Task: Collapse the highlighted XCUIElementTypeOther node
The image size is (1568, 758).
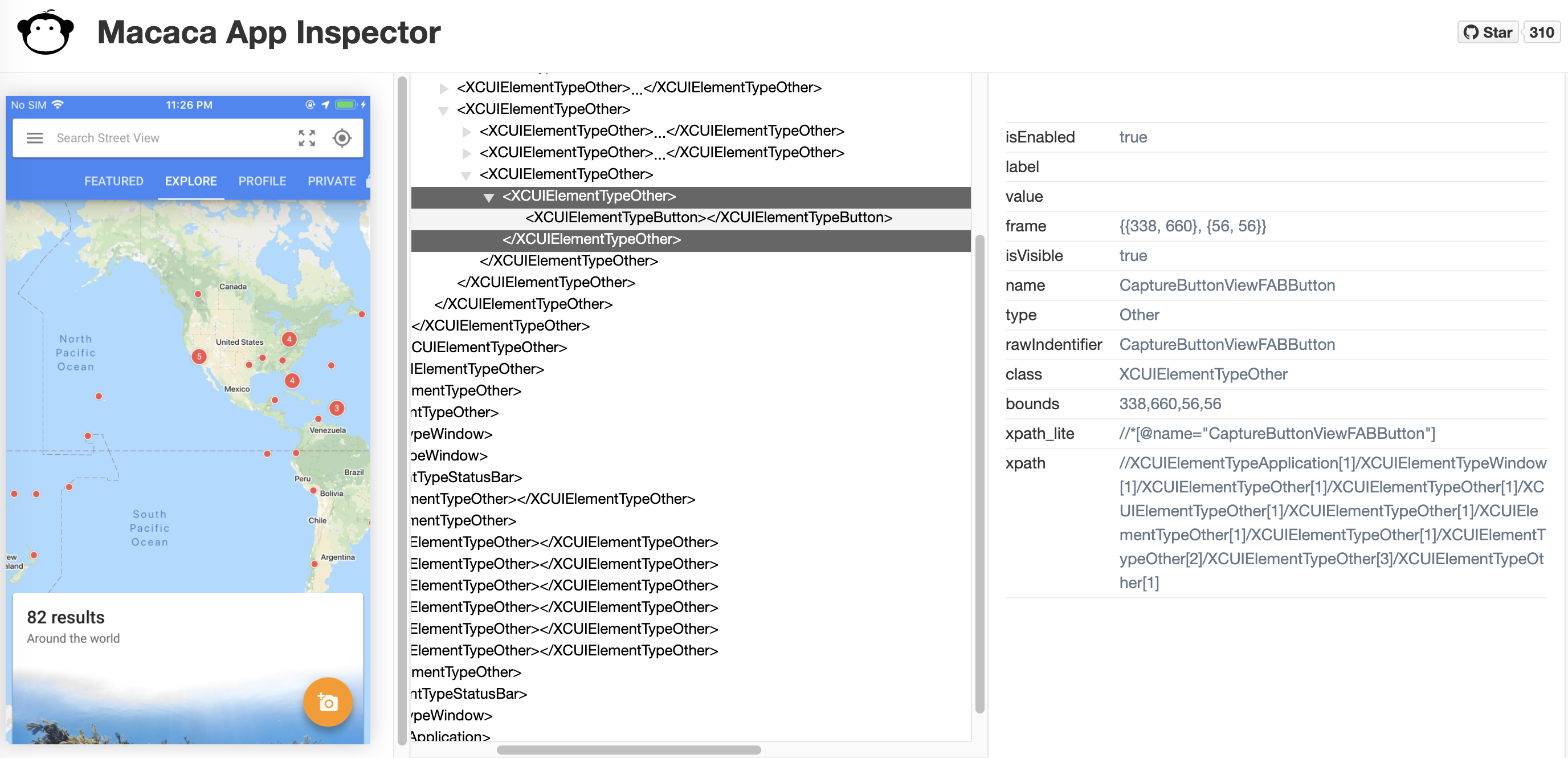Action: pos(488,197)
